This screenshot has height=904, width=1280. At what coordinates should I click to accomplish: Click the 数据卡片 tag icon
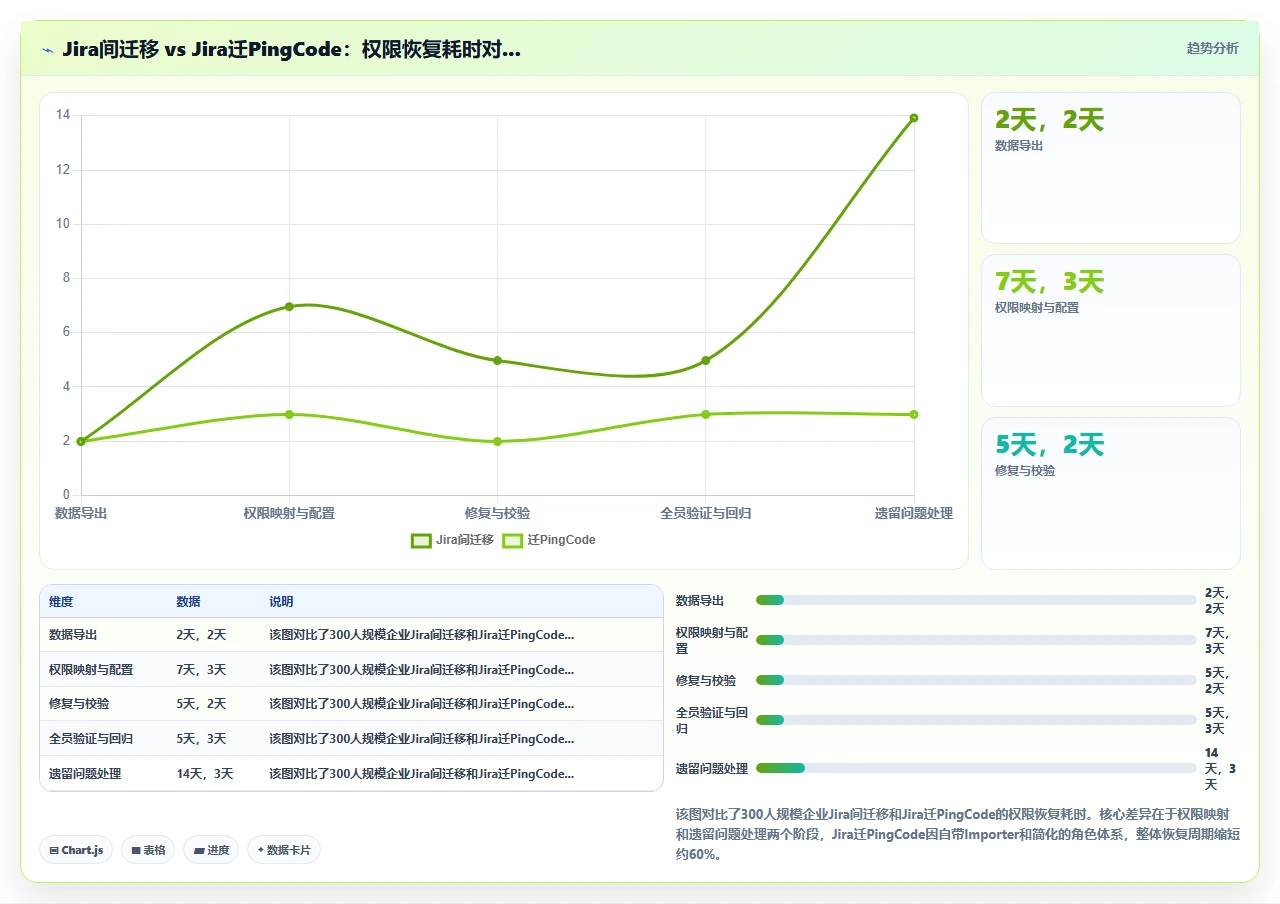[260, 850]
